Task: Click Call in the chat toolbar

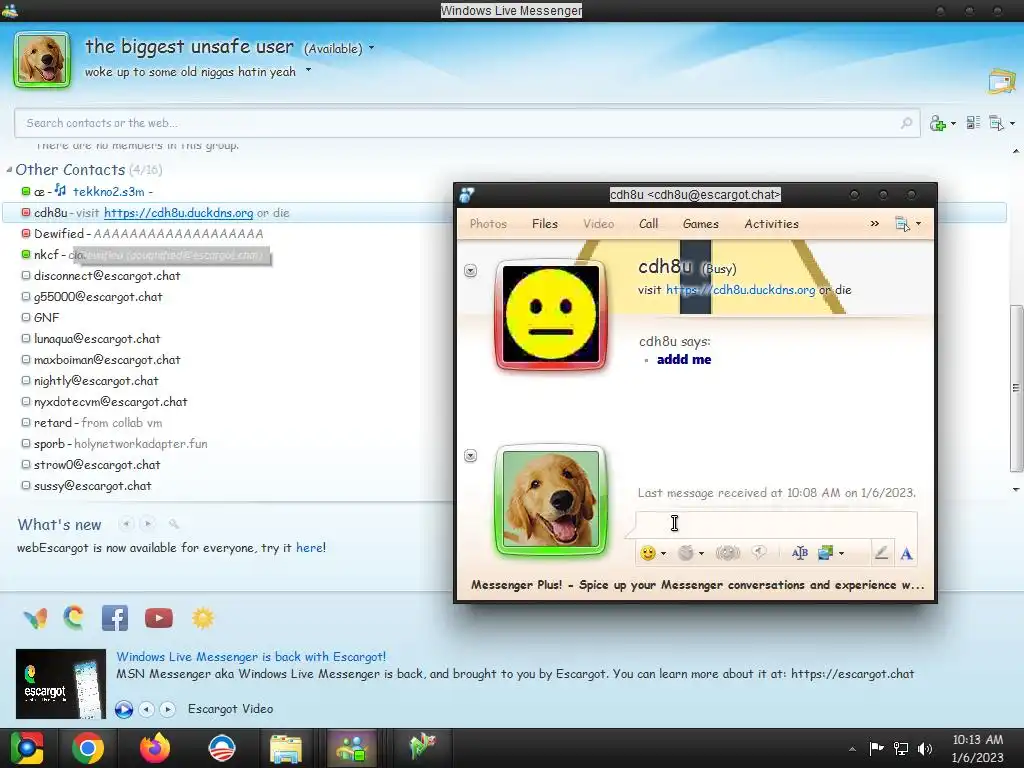Action: [648, 223]
